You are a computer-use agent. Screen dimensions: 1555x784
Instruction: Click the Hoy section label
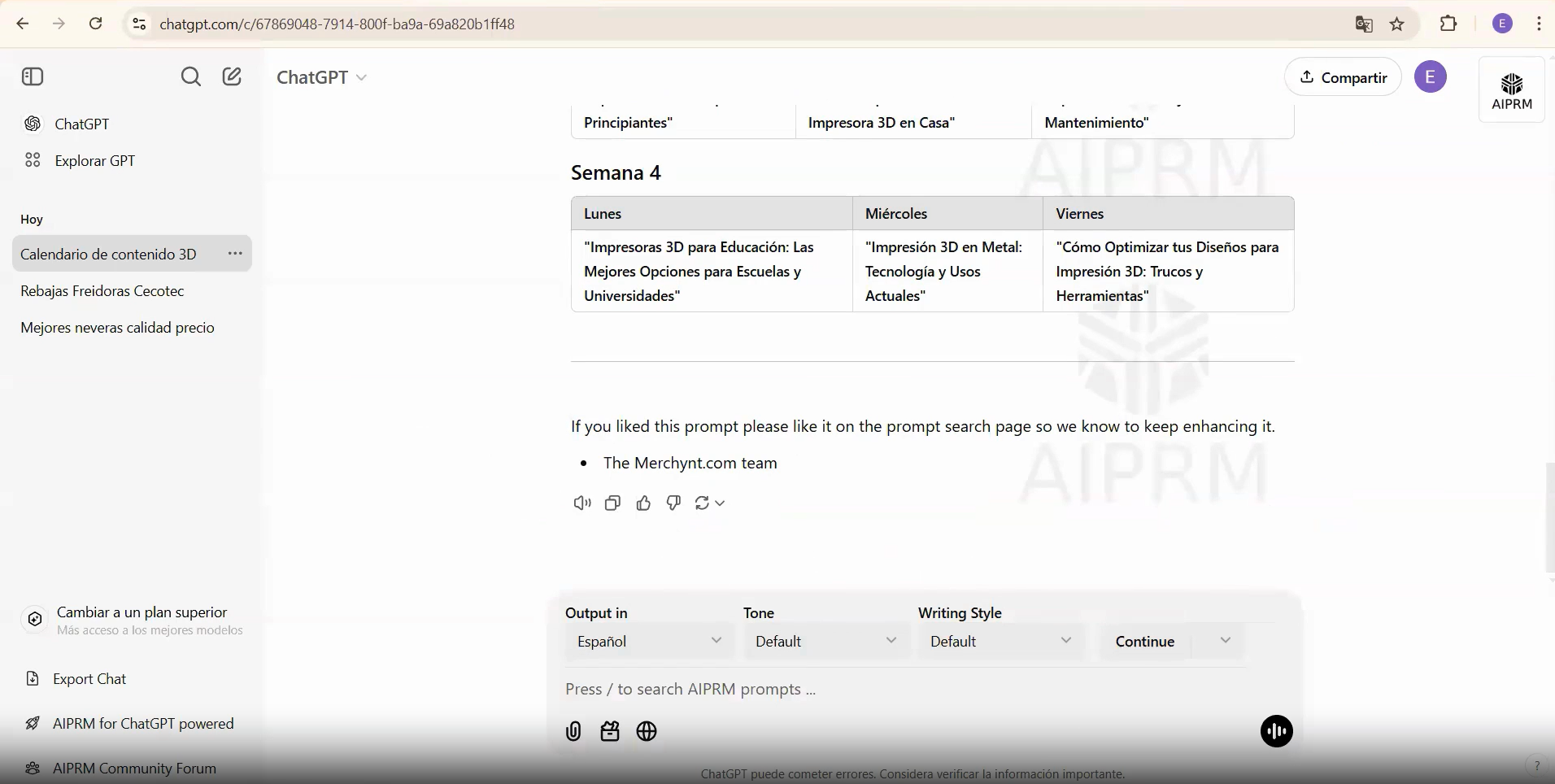(x=32, y=219)
